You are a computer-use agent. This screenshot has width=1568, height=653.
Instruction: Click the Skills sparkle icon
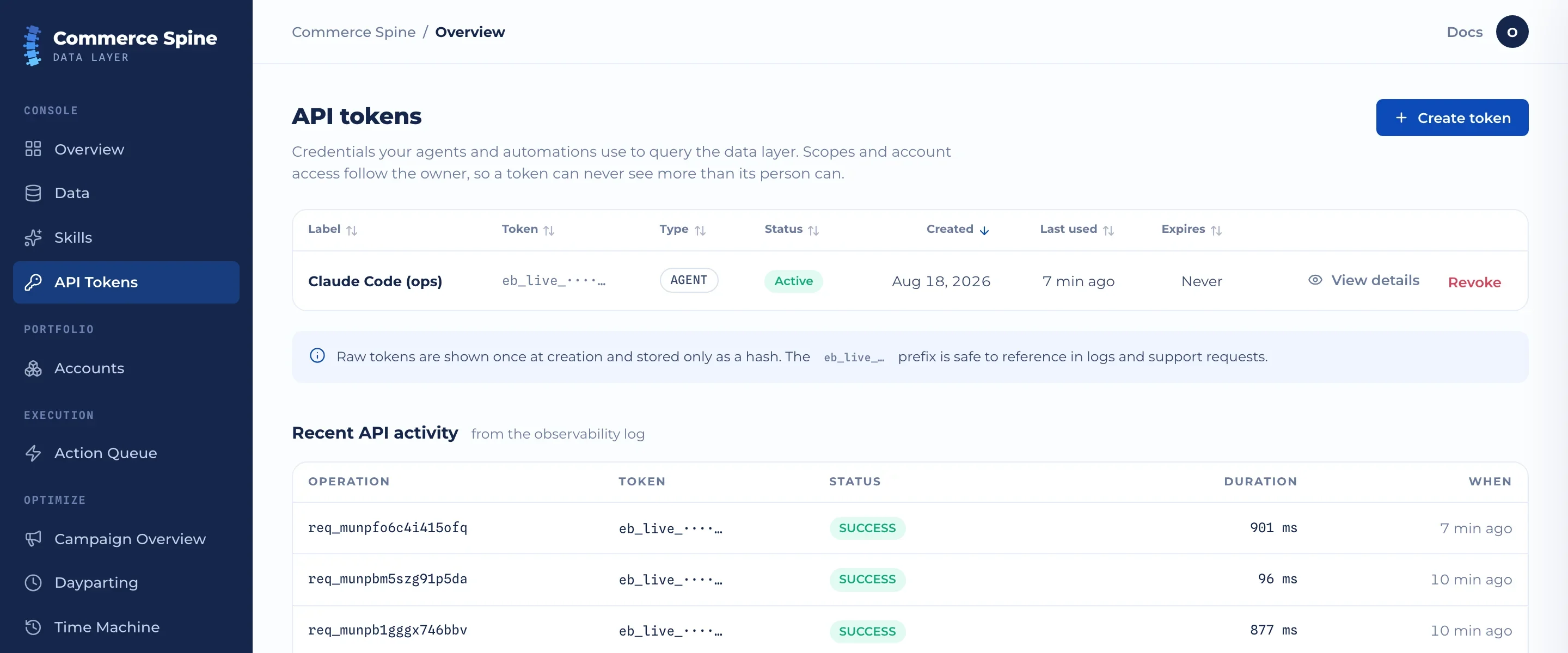pos(33,237)
